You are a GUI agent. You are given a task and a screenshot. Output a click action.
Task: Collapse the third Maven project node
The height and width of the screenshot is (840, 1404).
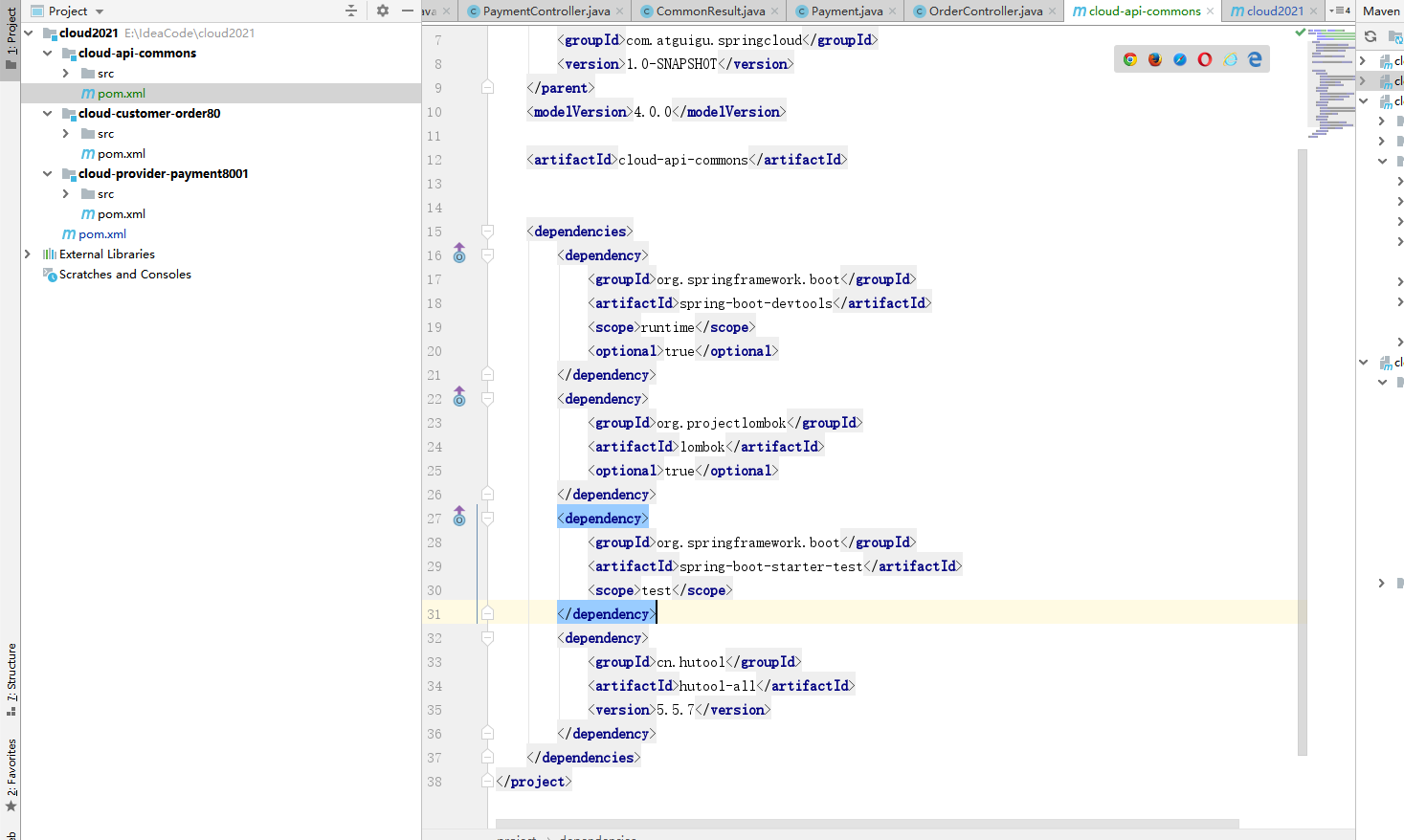(x=1364, y=100)
